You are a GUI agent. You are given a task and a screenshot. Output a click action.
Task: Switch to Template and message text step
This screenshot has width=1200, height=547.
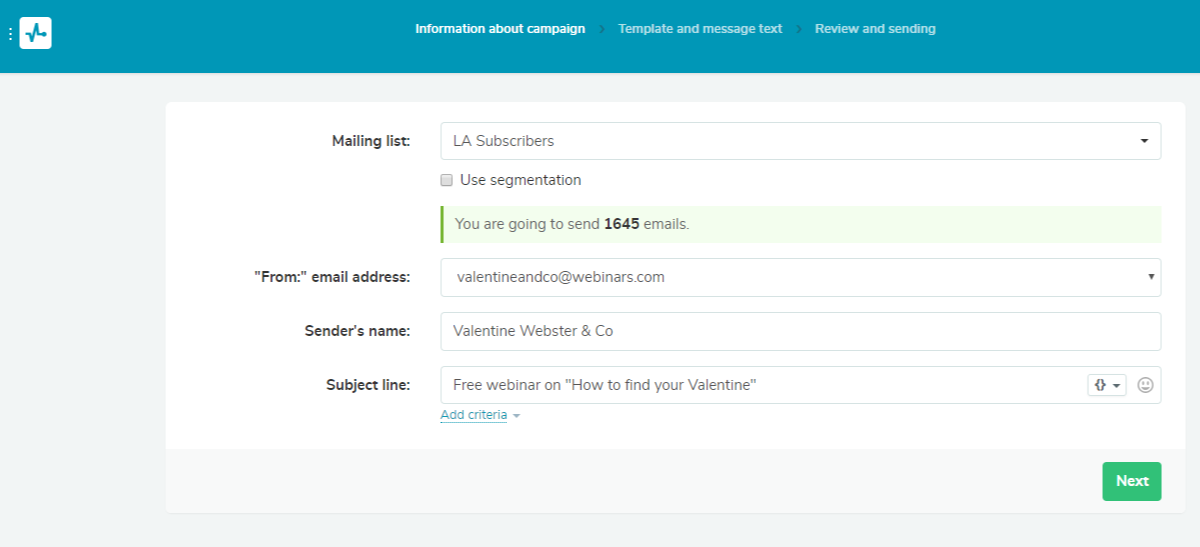[x=700, y=29]
